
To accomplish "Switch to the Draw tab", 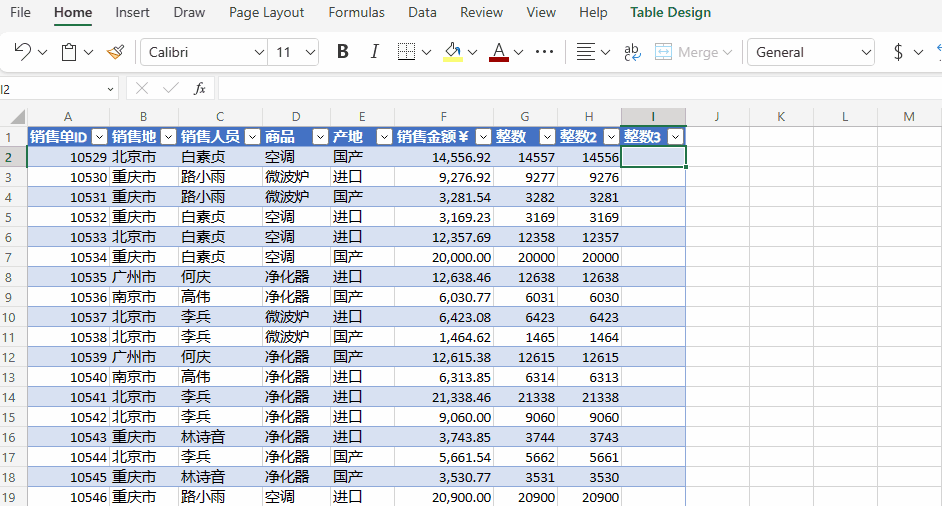I will (189, 13).
